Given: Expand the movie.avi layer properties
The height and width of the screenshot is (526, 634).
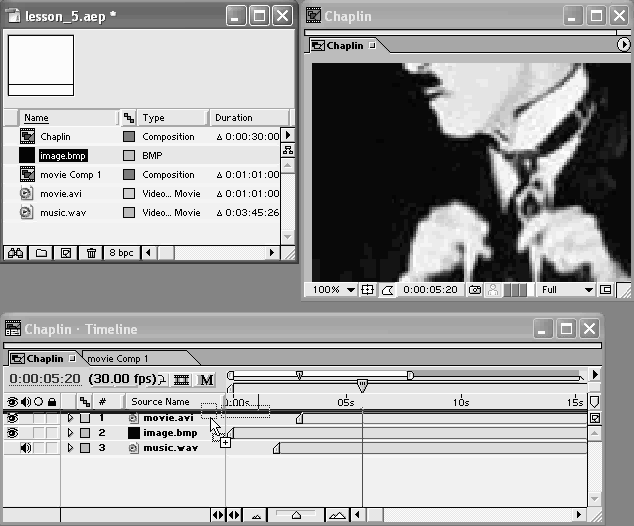Looking at the screenshot, I should click(71, 418).
